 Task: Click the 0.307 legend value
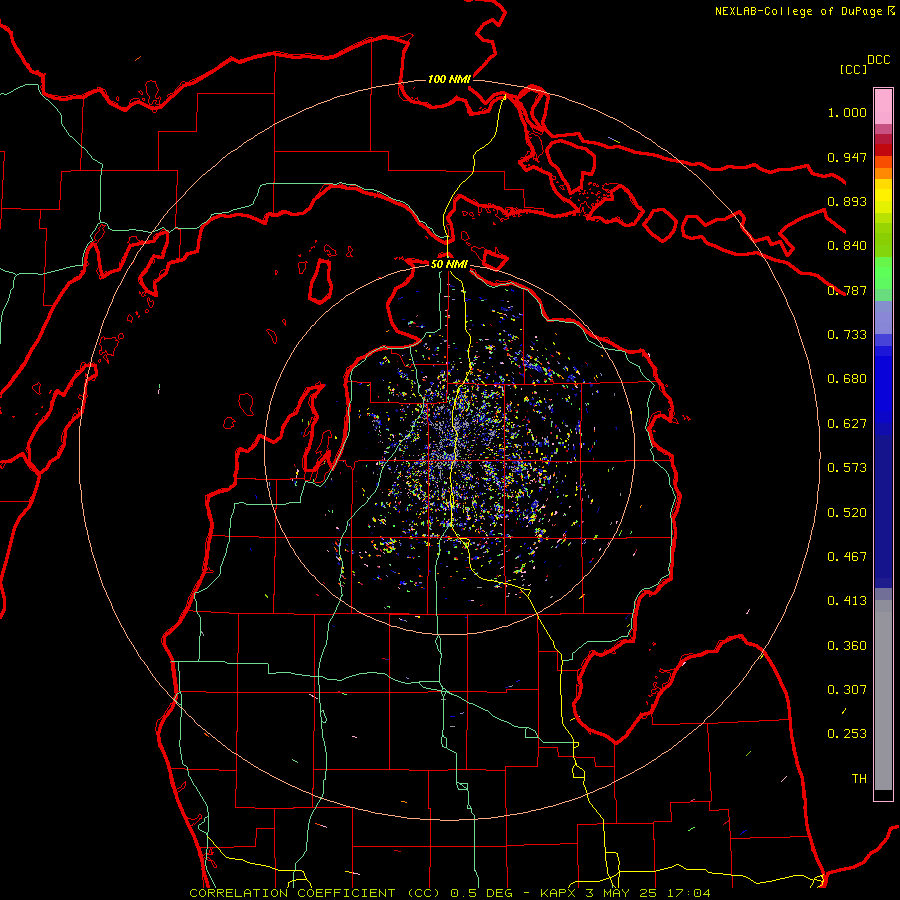coord(847,690)
